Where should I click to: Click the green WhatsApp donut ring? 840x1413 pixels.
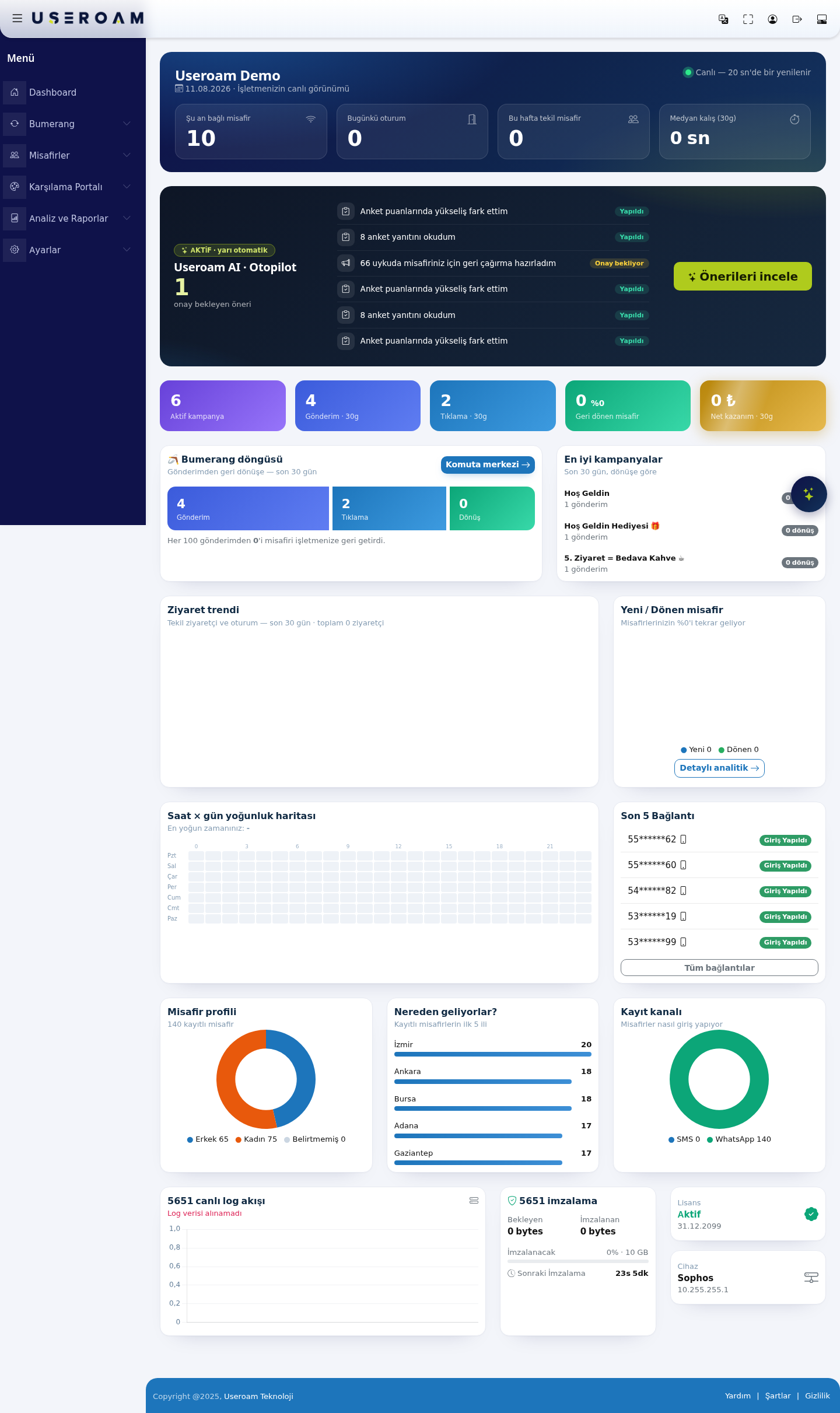(x=679, y=1079)
